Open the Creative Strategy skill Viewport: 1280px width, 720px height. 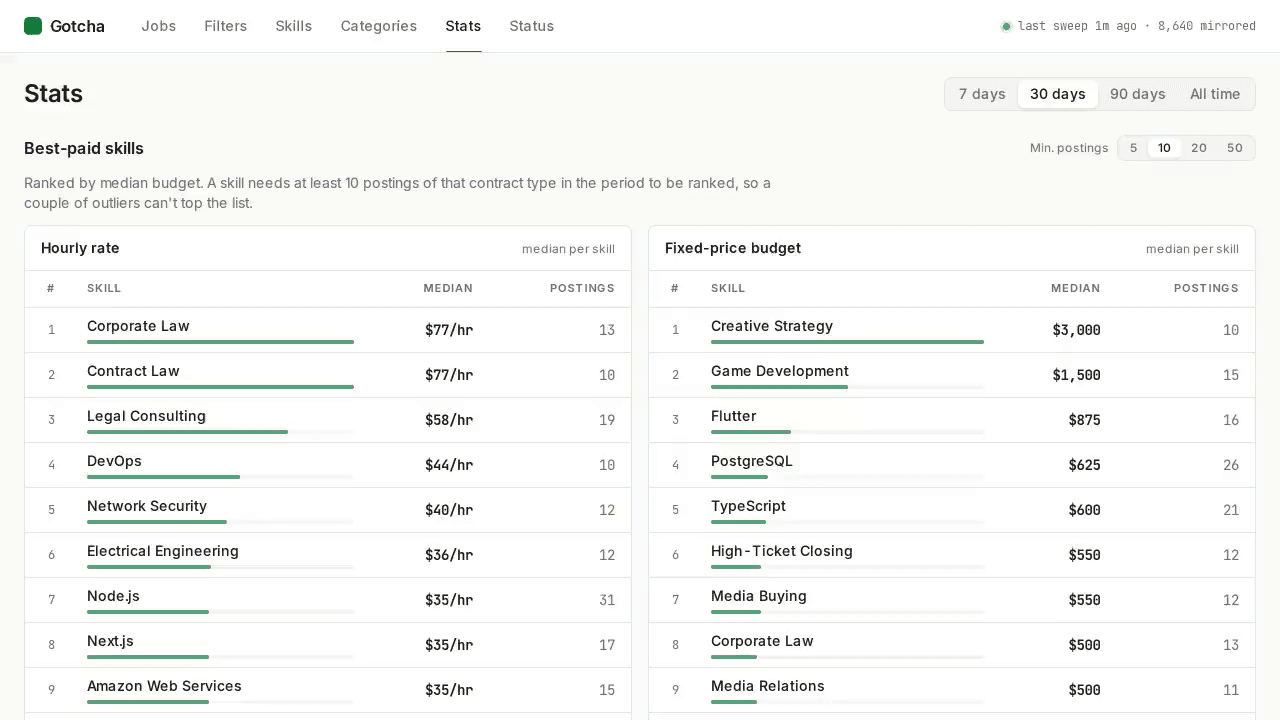(772, 326)
